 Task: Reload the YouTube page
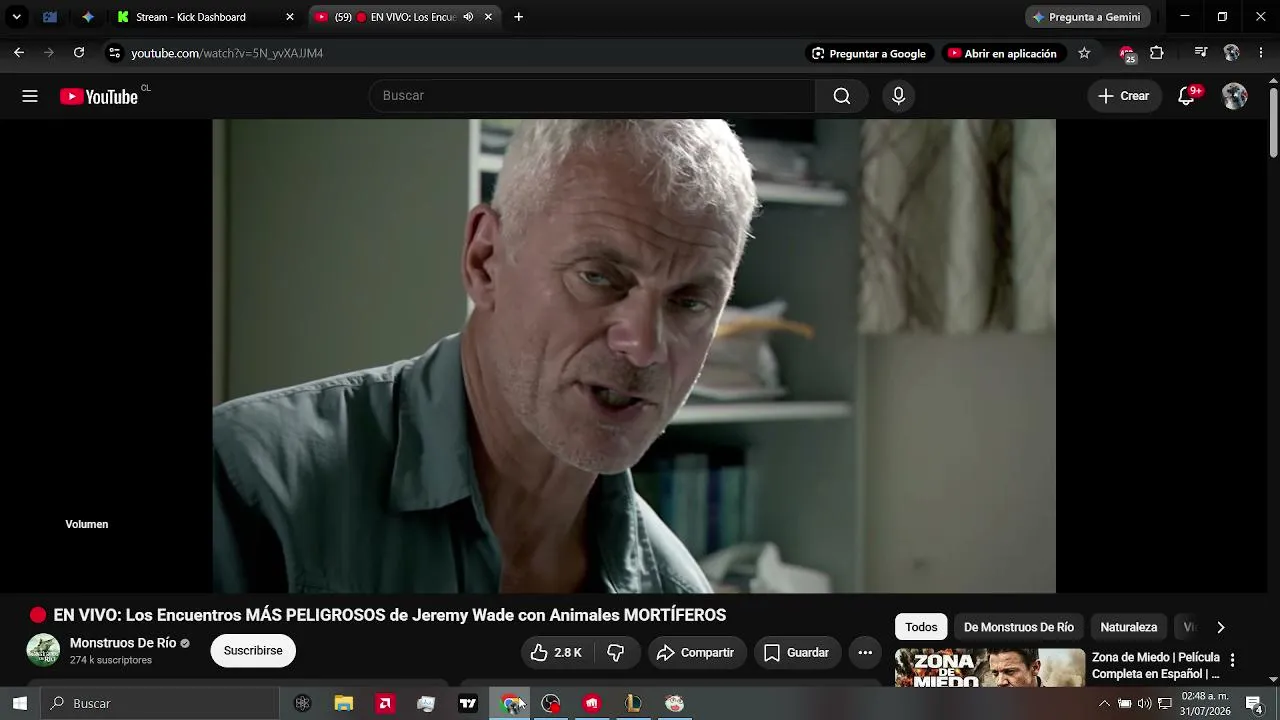(x=79, y=53)
